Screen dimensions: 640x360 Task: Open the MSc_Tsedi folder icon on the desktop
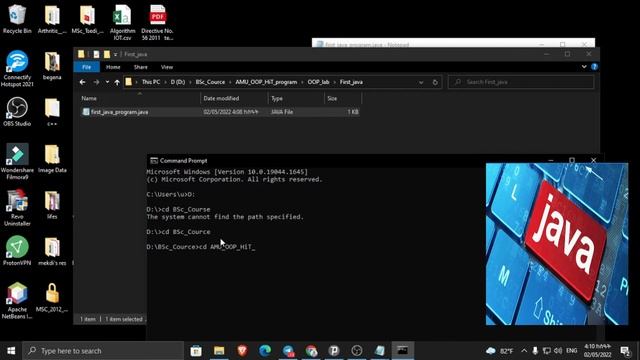click(x=87, y=19)
